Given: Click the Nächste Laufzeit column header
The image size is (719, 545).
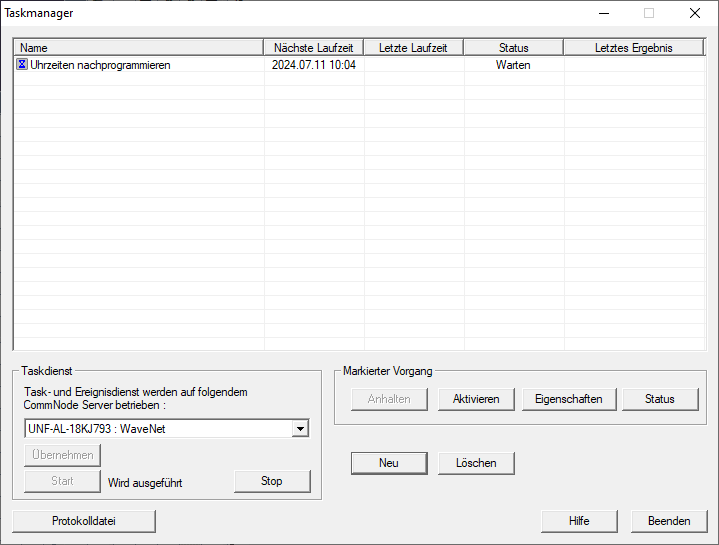Looking at the screenshot, I should (x=314, y=47).
